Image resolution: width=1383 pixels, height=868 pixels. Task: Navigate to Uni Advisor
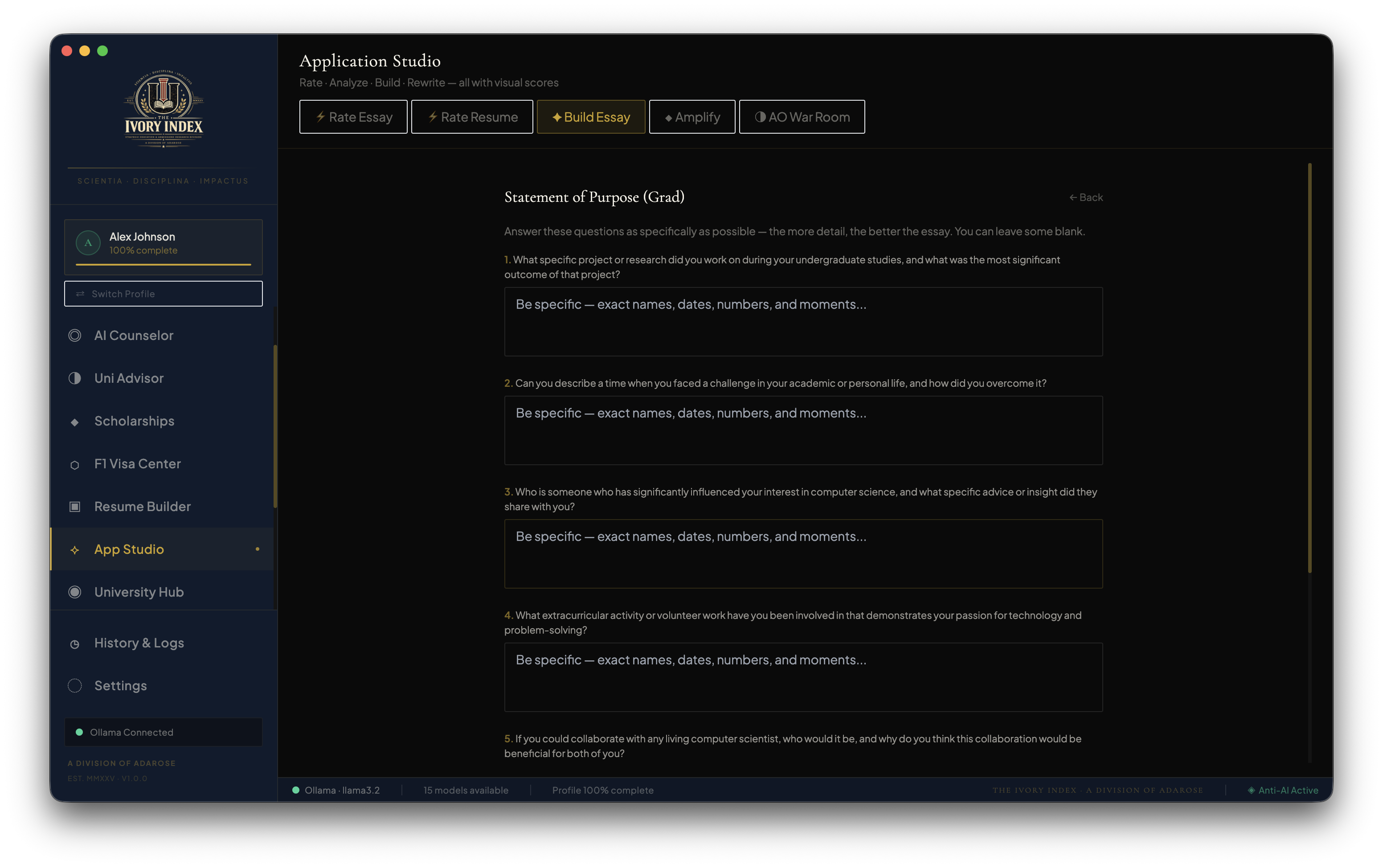point(162,378)
